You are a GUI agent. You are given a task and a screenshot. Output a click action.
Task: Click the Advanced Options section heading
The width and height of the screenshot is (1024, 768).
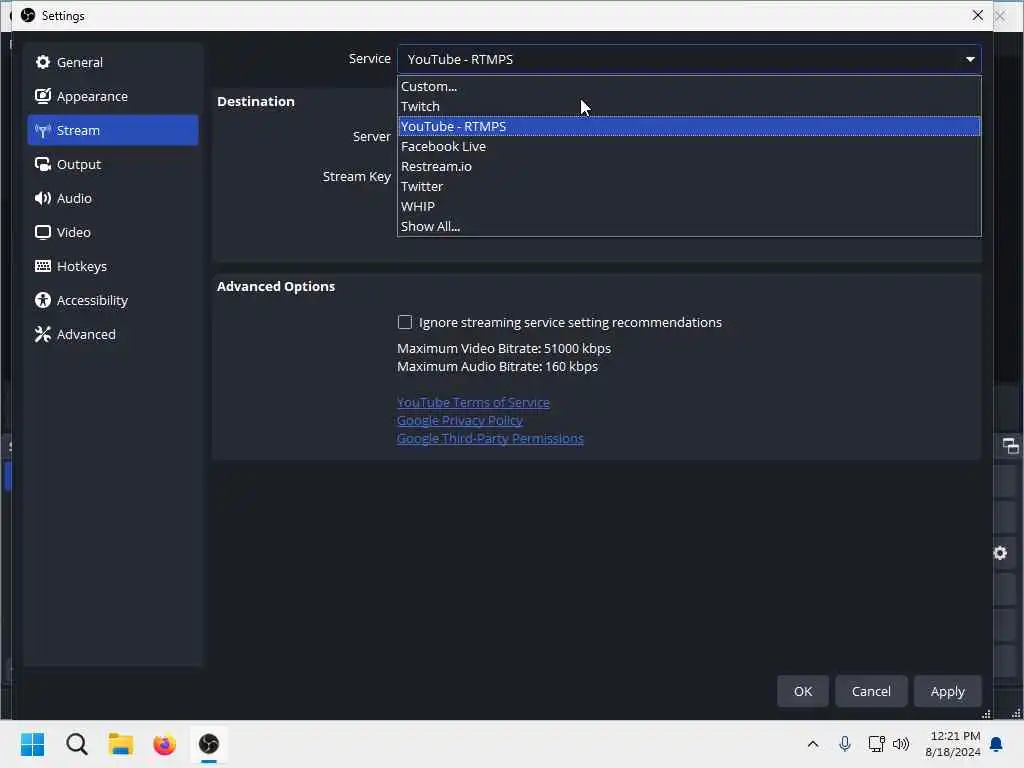[276, 287]
